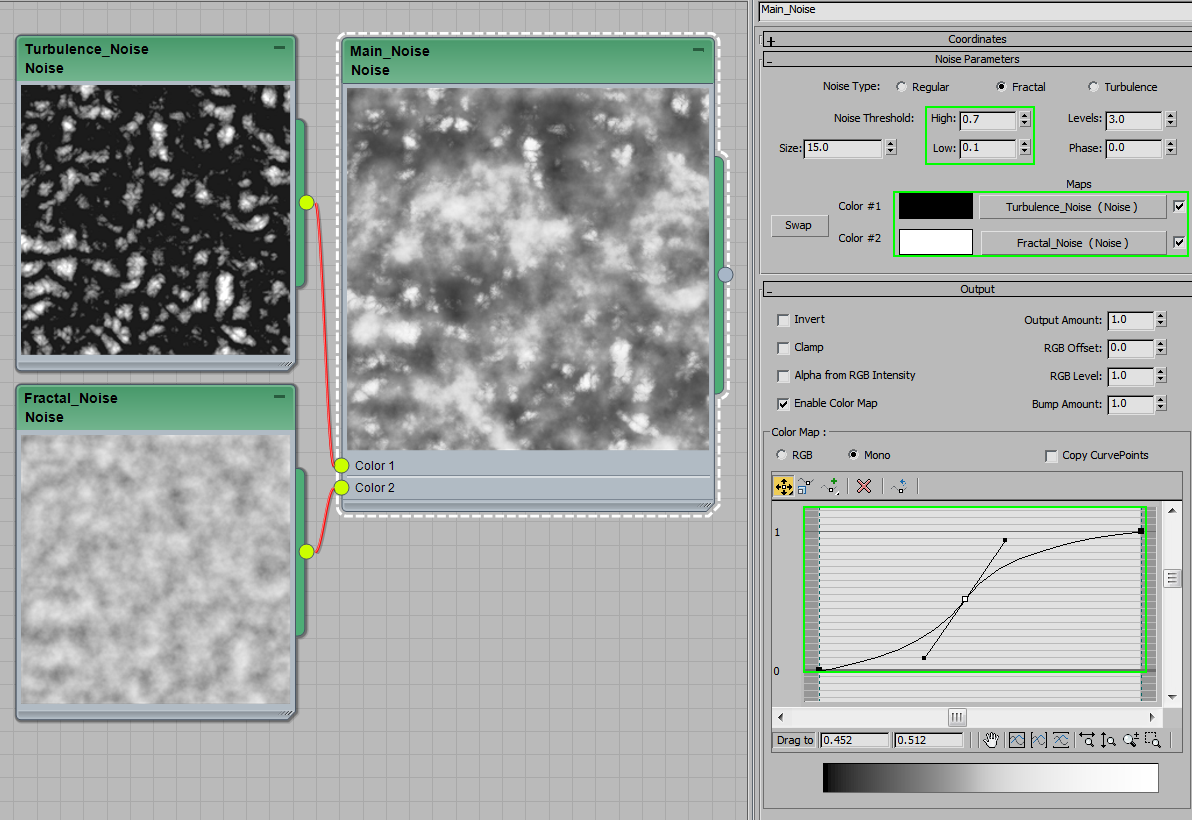Enable the Invert checkbox
The image size is (1192, 820).
pyautogui.click(x=783, y=320)
